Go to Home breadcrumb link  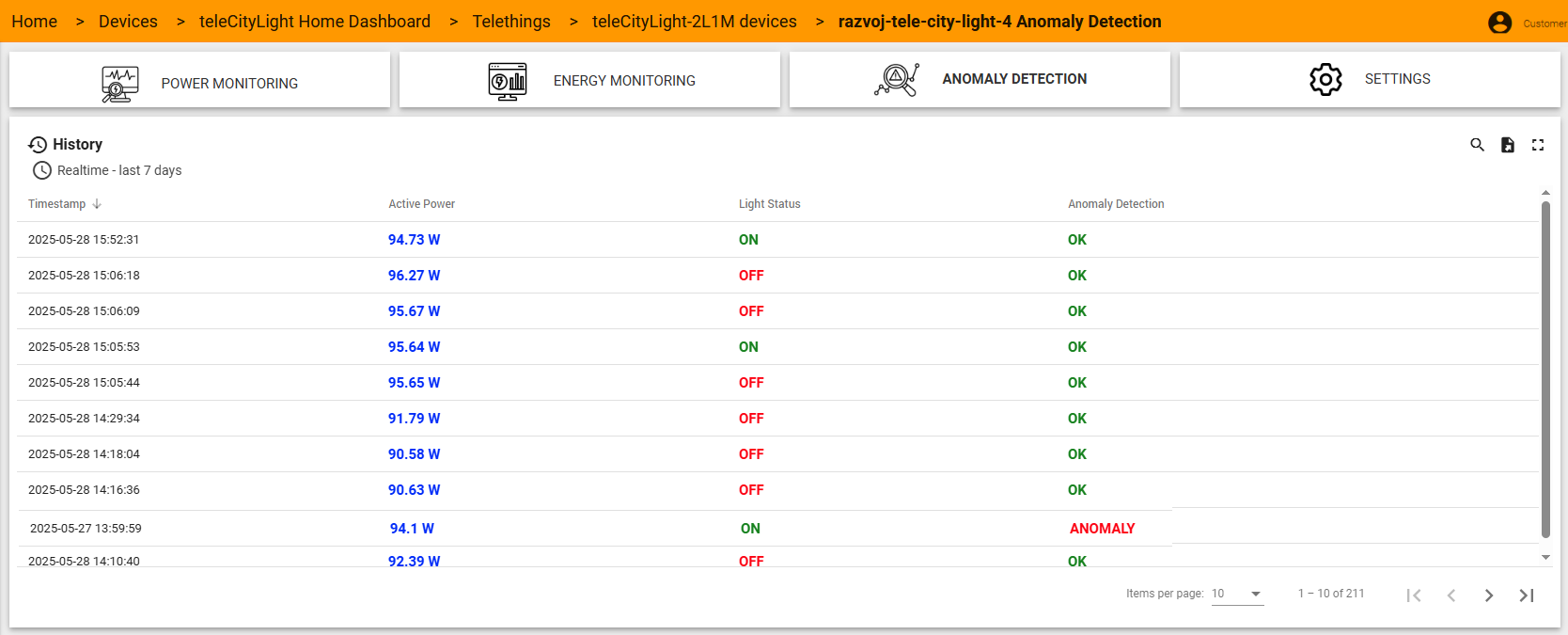(35, 22)
